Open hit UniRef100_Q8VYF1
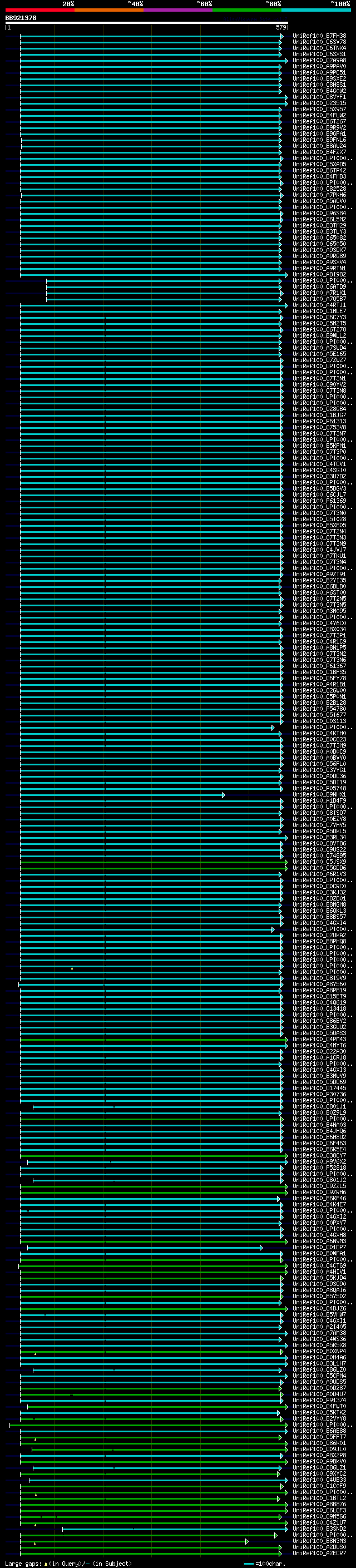The image size is (356, 1568). [319, 97]
